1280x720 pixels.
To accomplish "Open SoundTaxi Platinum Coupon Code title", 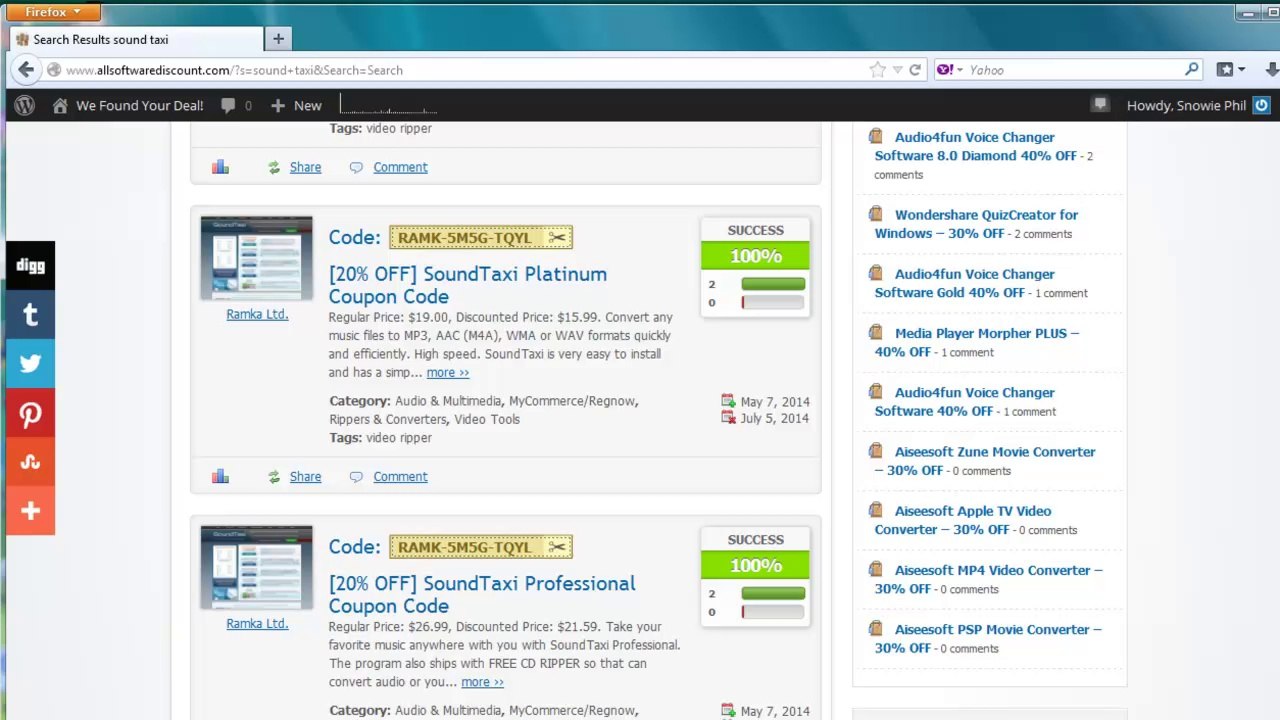I will pos(467,285).
